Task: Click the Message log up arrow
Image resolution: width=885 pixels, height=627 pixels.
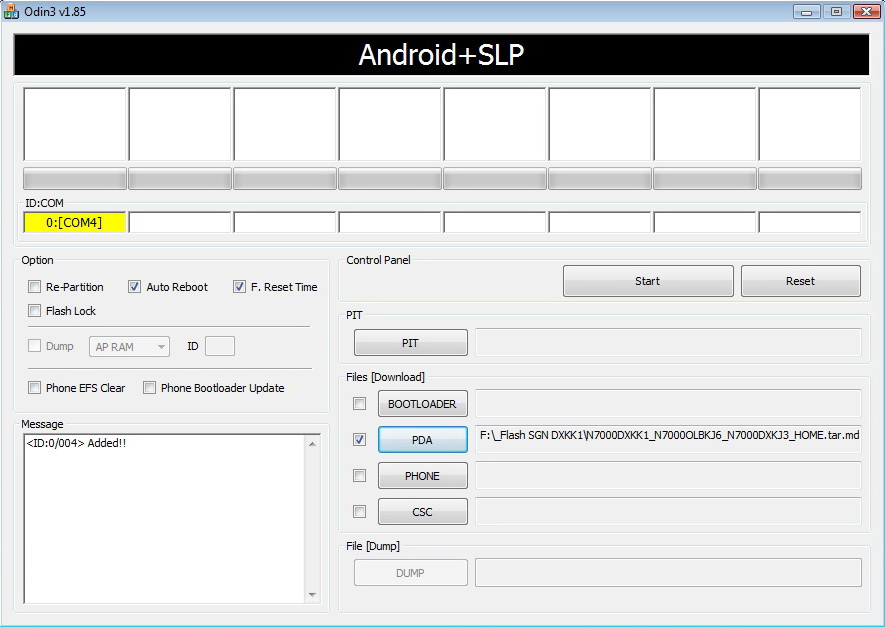Action: [x=312, y=444]
